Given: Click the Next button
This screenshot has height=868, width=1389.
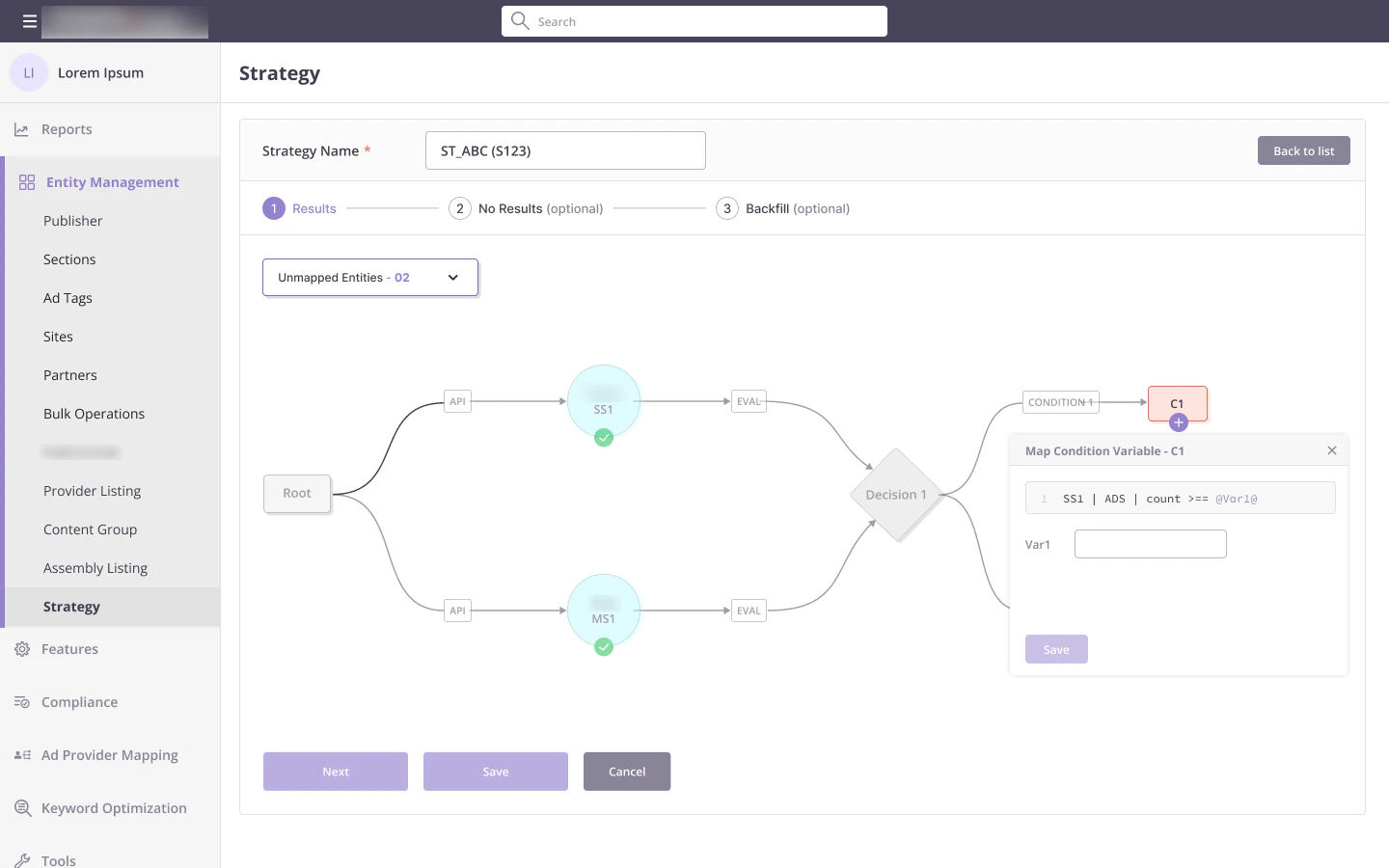Looking at the screenshot, I should tap(336, 772).
